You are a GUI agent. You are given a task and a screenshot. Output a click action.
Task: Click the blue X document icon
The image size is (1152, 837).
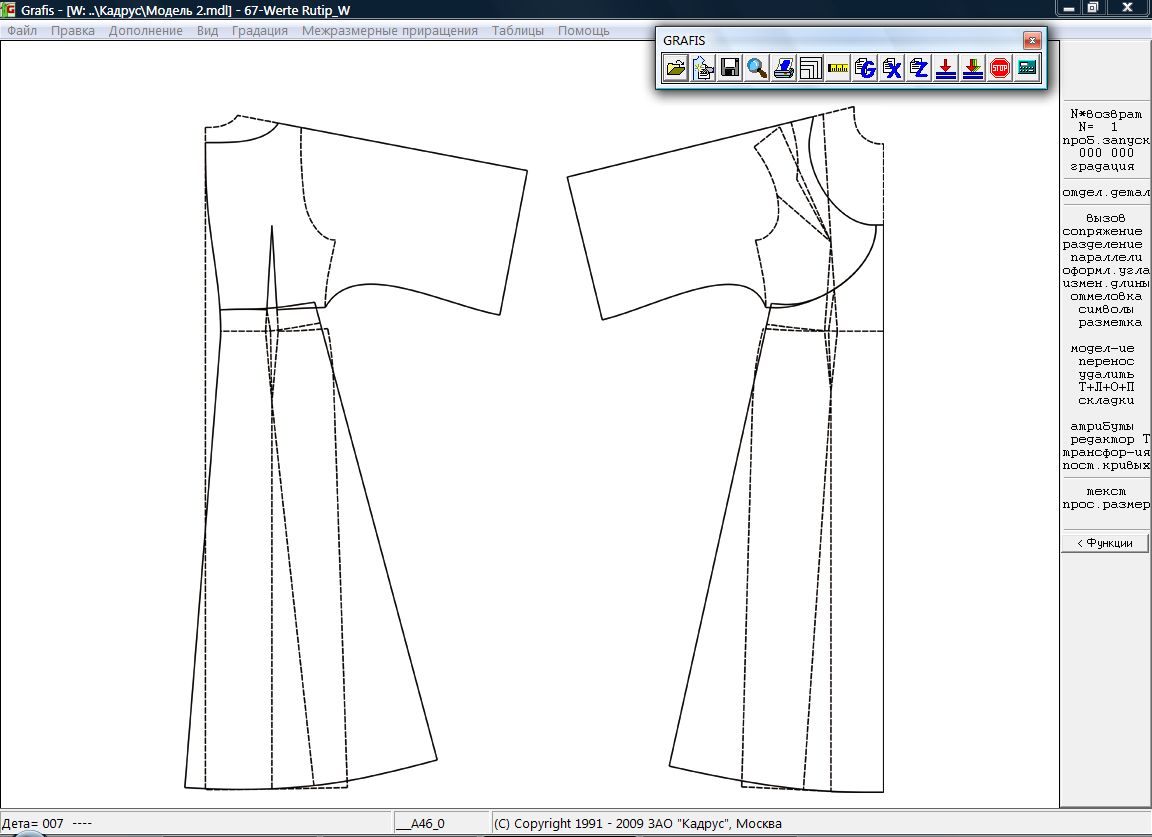coord(892,69)
